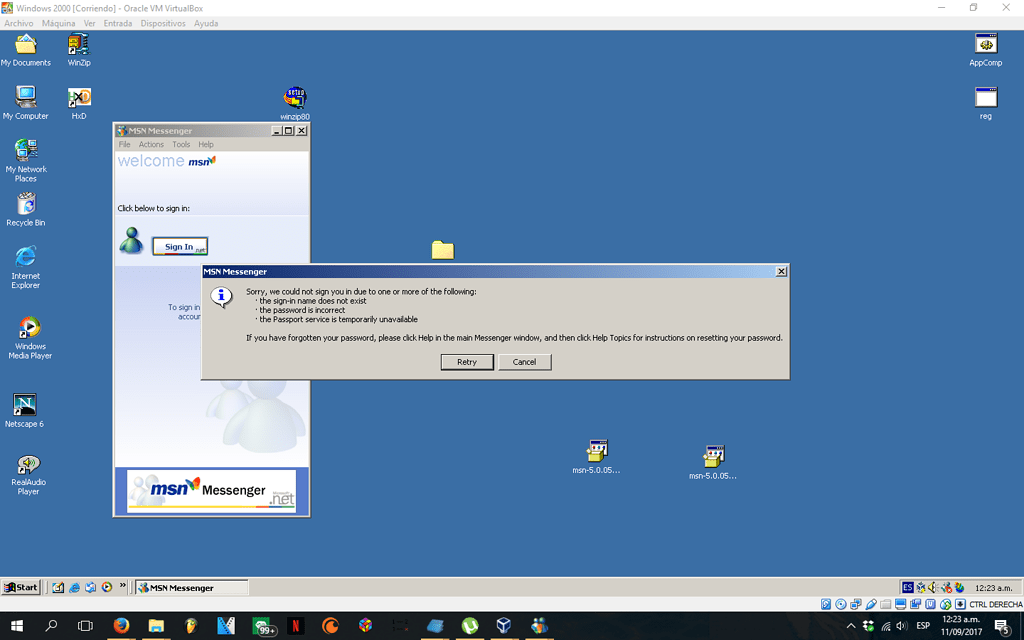Click VirtualBox mouse capture arrow icon
The image size is (1024, 640).
click(960, 604)
